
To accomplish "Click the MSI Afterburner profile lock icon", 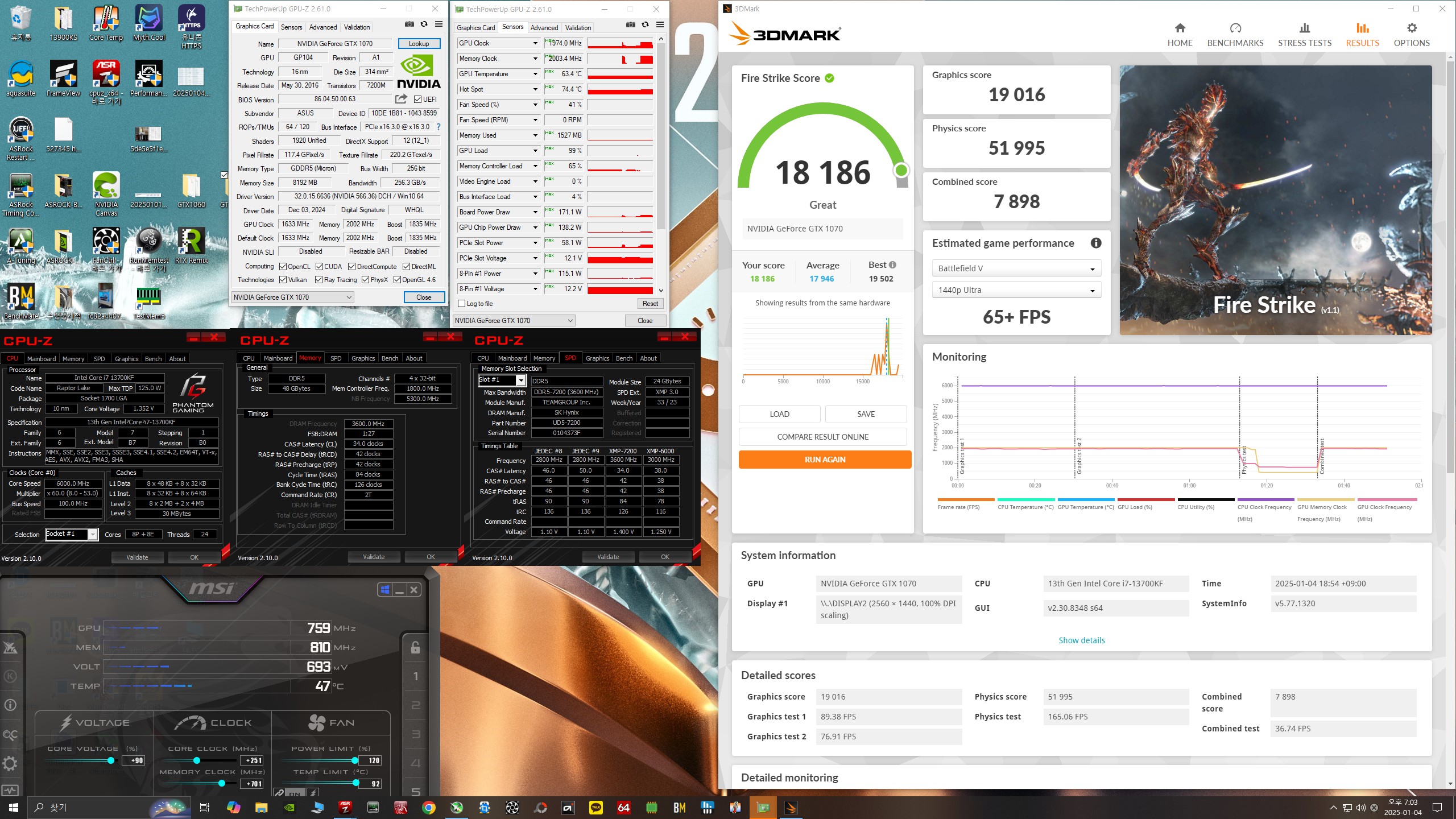I will tap(415, 648).
